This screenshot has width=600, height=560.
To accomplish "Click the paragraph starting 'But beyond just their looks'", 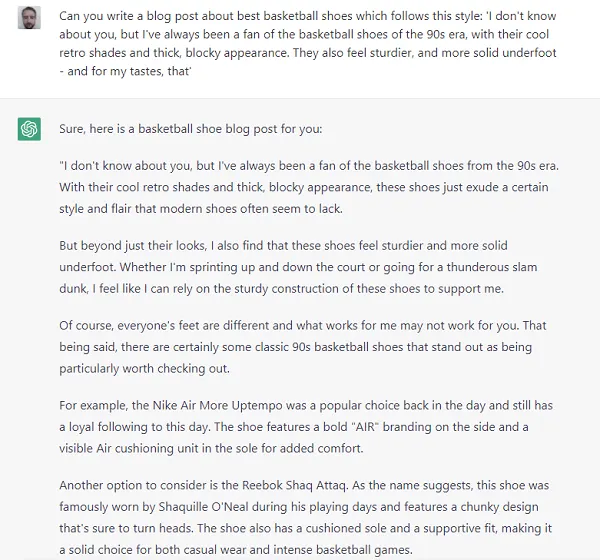I will pyautogui.click(x=298, y=267).
